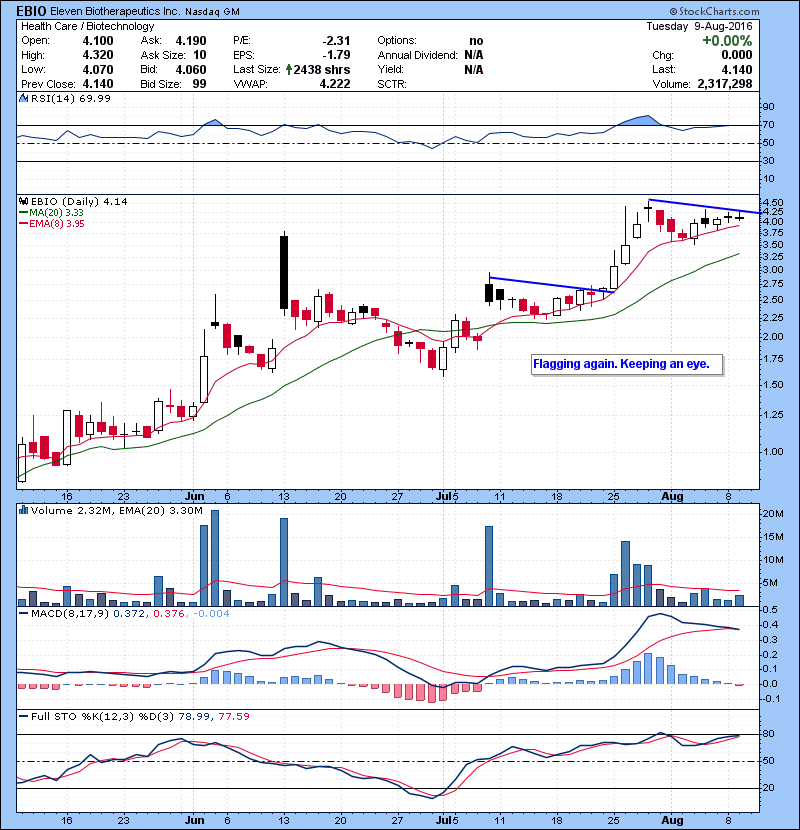
Task: Click the "EBIO" ticker symbol in the title
Action: pyautogui.click(x=31, y=11)
